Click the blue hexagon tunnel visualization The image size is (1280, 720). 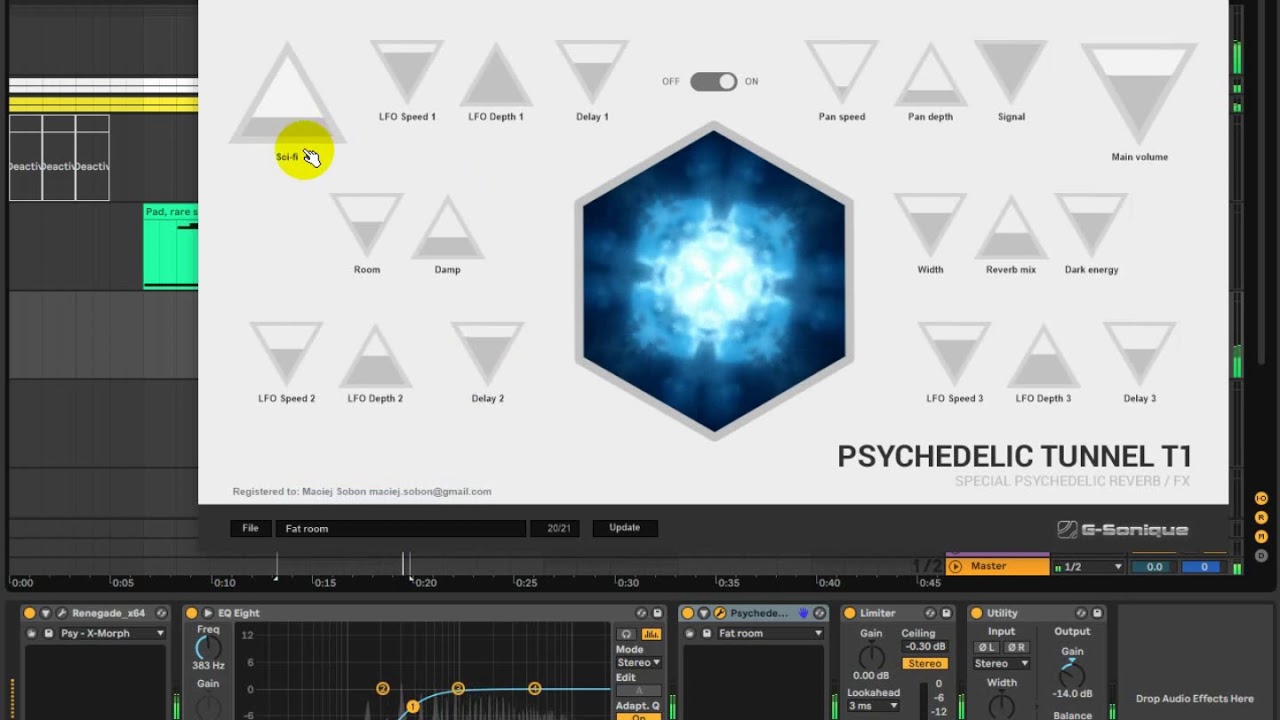click(x=714, y=280)
